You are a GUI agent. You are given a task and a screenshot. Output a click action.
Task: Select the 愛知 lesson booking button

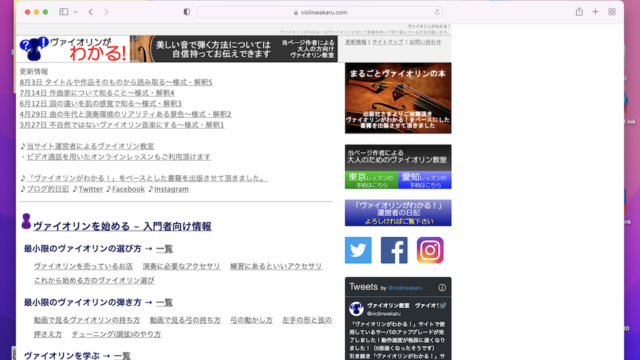pyautogui.click(x=425, y=180)
